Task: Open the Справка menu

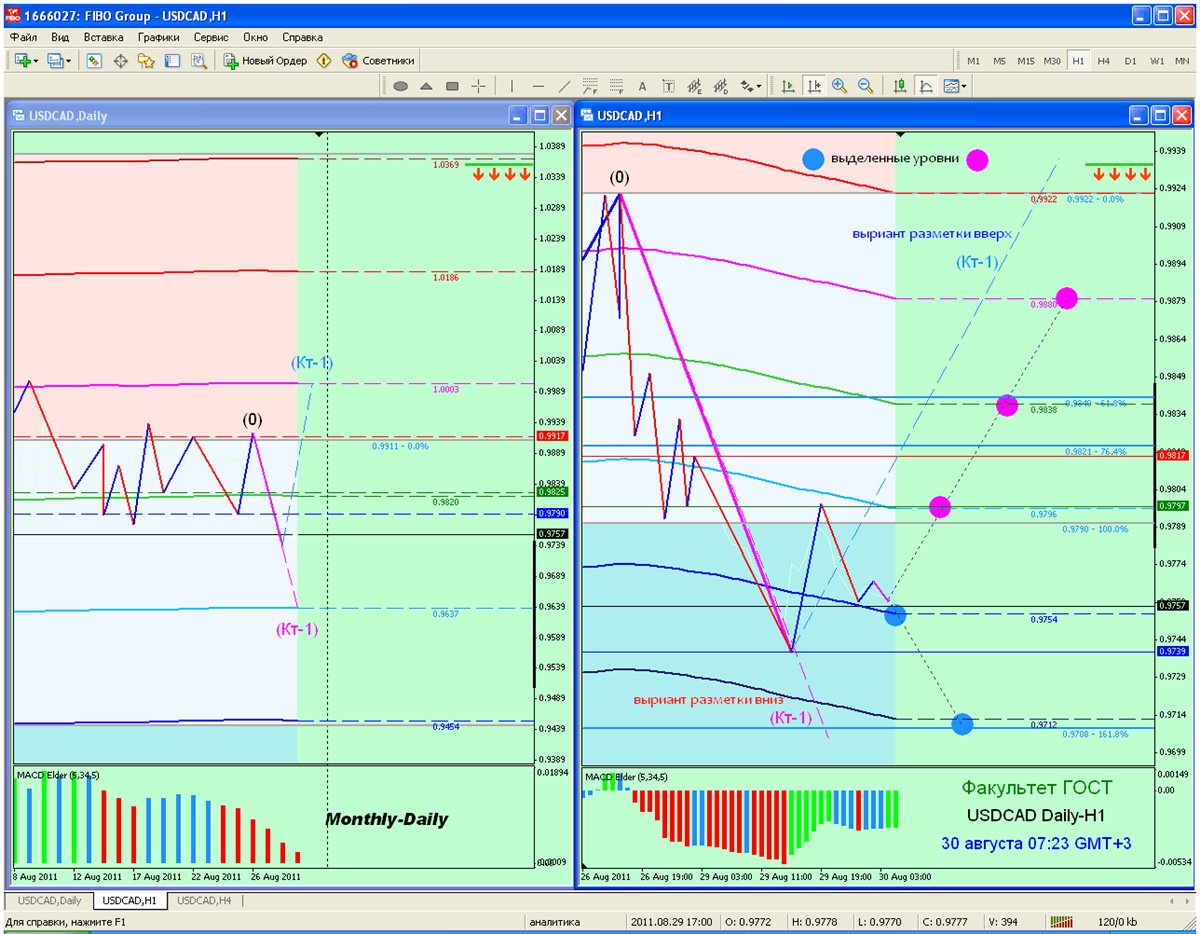Action: tap(303, 37)
